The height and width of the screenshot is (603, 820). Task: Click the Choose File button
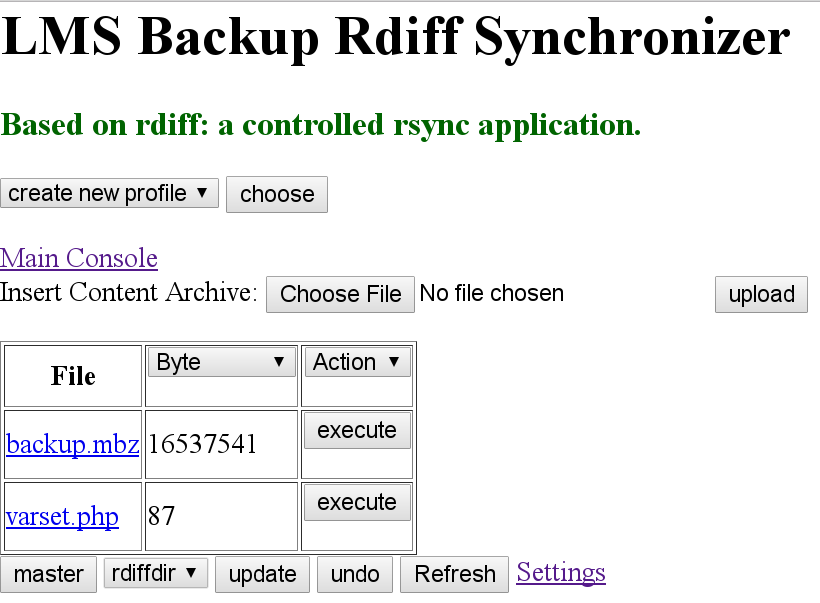click(x=340, y=294)
